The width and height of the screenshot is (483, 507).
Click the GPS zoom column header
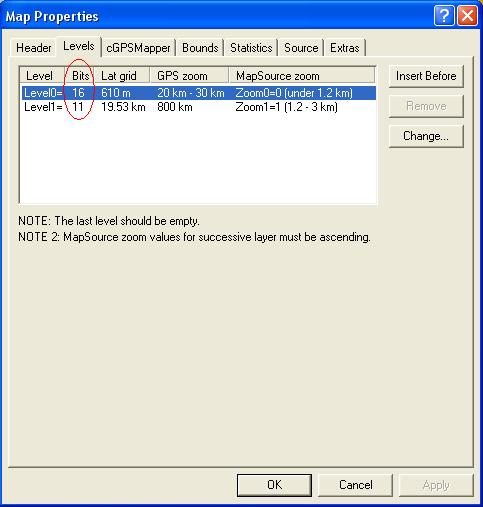pos(189,76)
